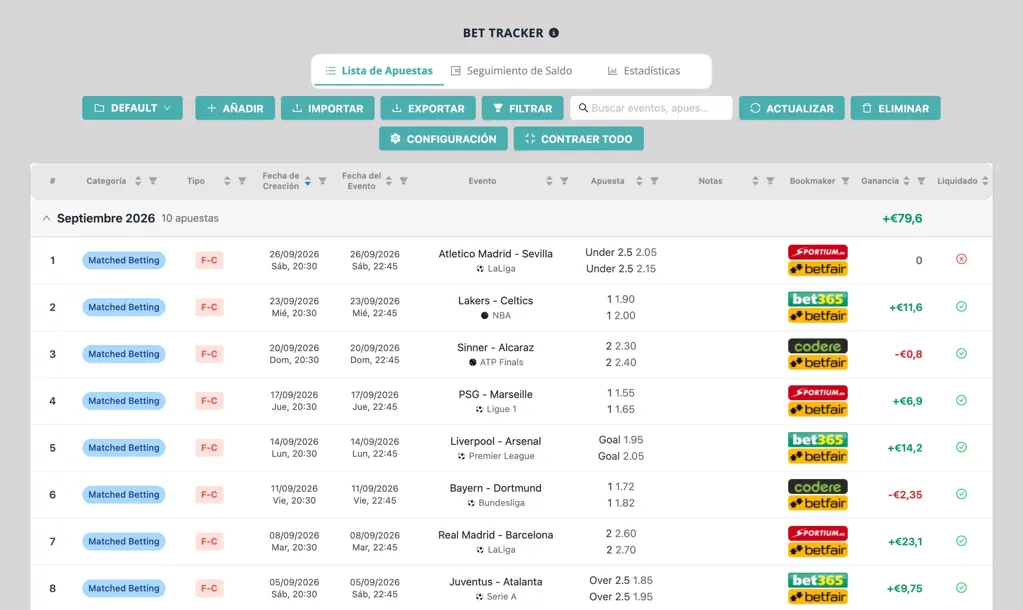Click the info icon next to BET TRACKER
The image size is (1023, 610).
tap(554, 33)
